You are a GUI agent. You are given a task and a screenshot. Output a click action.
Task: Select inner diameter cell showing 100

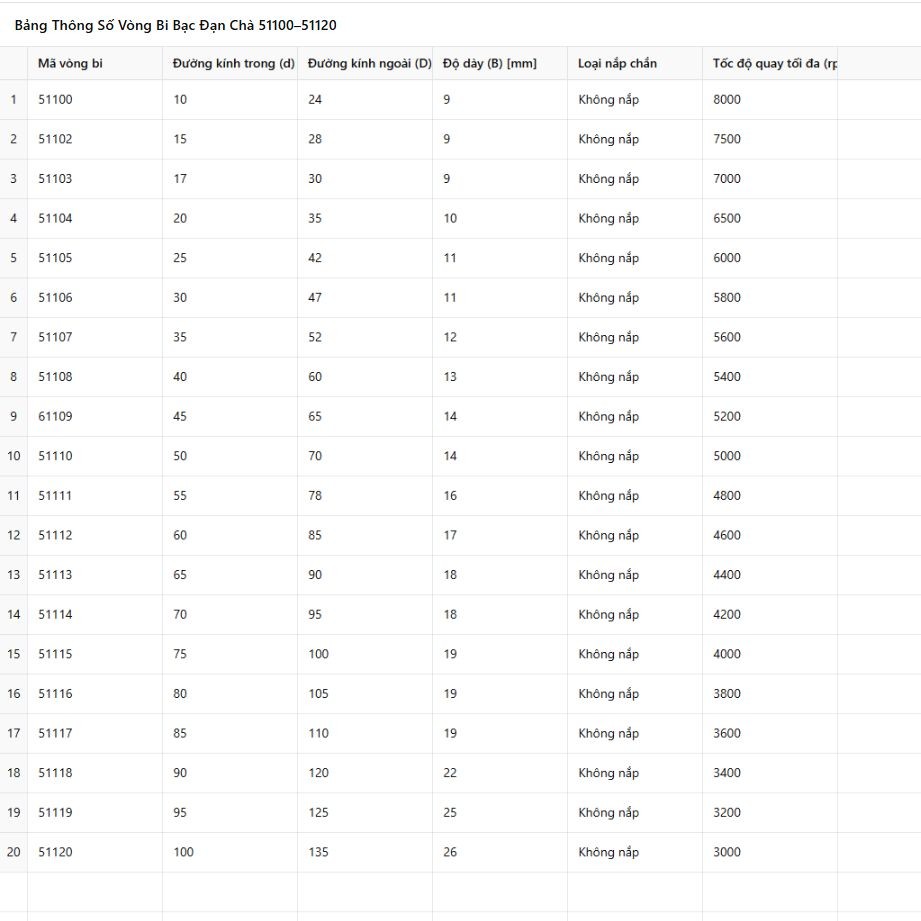point(230,852)
